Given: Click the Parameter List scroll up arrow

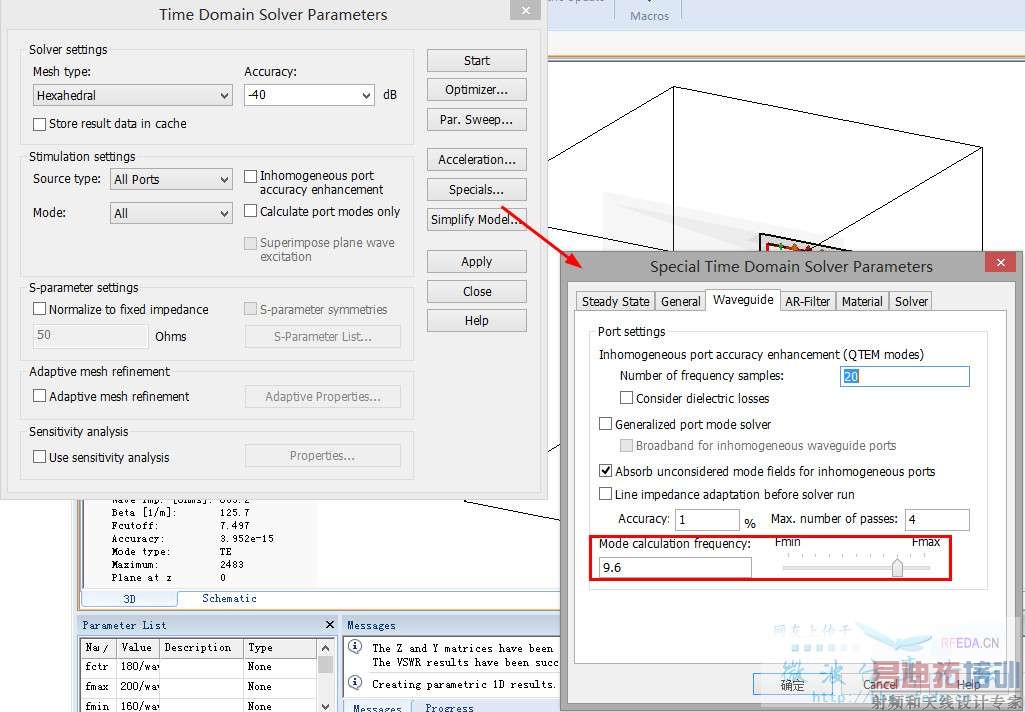Looking at the screenshot, I should pyautogui.click(x=326, y=648).
